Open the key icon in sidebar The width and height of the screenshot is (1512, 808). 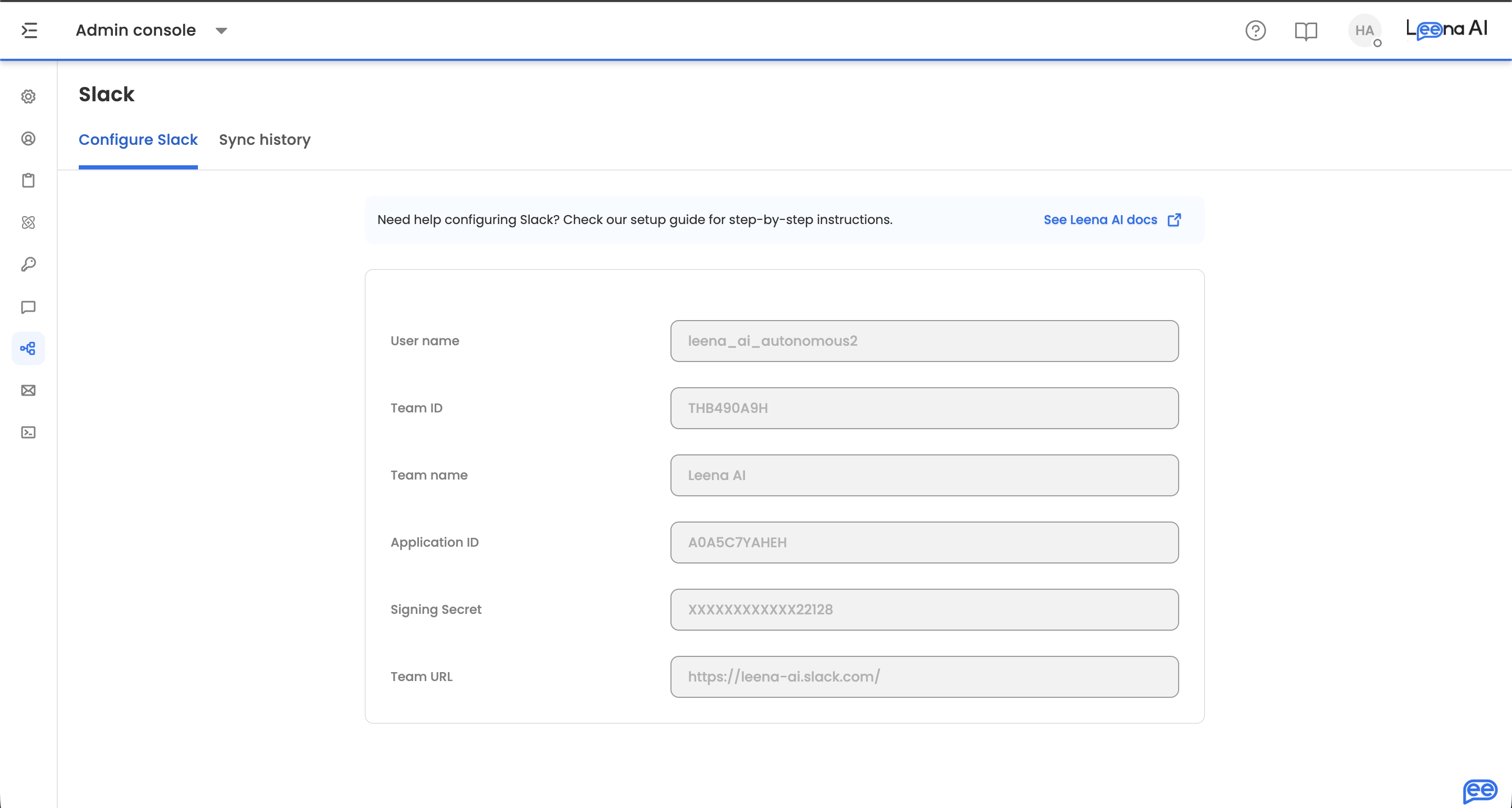28,264
